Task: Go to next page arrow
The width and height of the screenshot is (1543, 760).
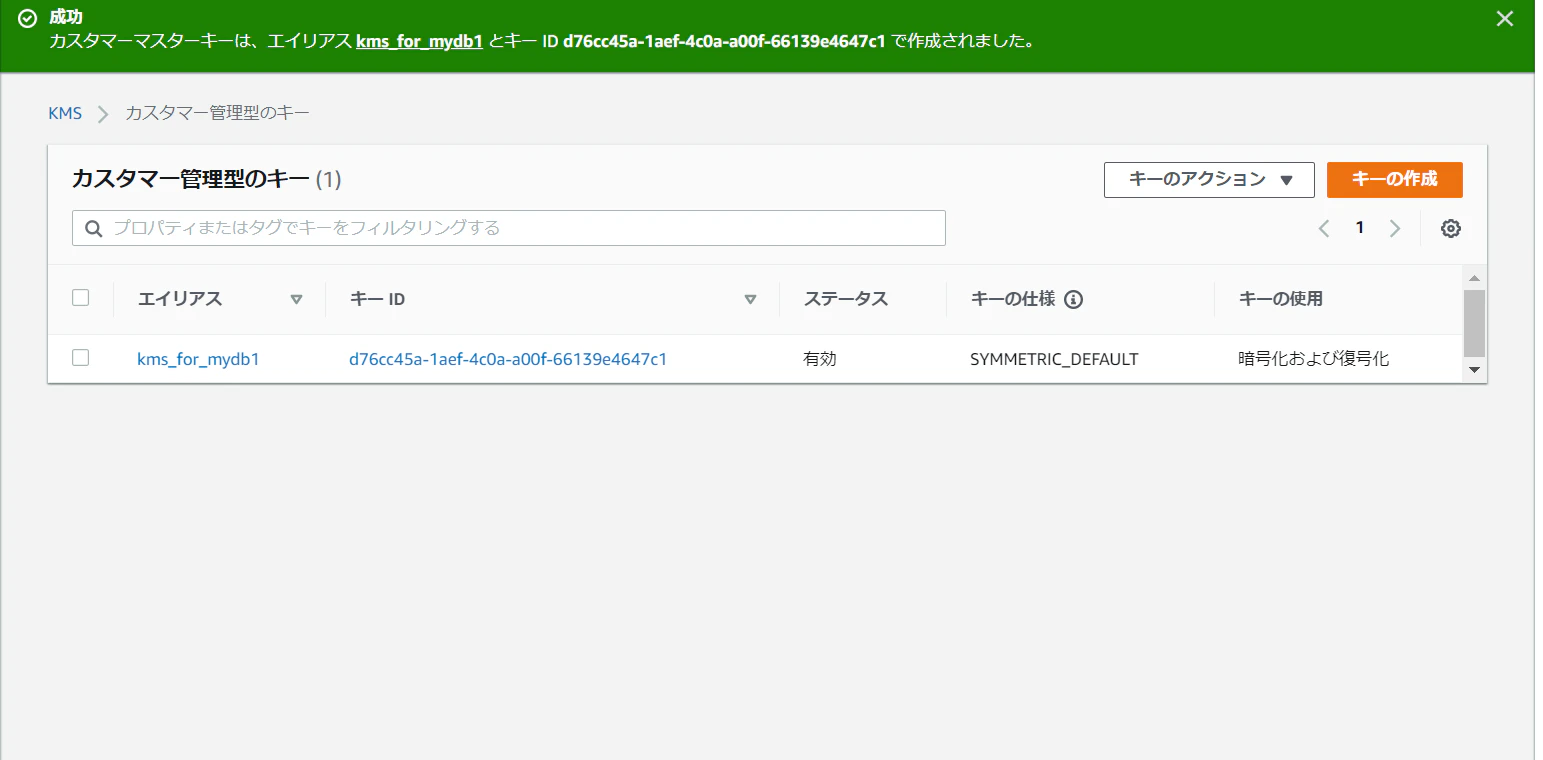Action: [x=1395, y=228]
